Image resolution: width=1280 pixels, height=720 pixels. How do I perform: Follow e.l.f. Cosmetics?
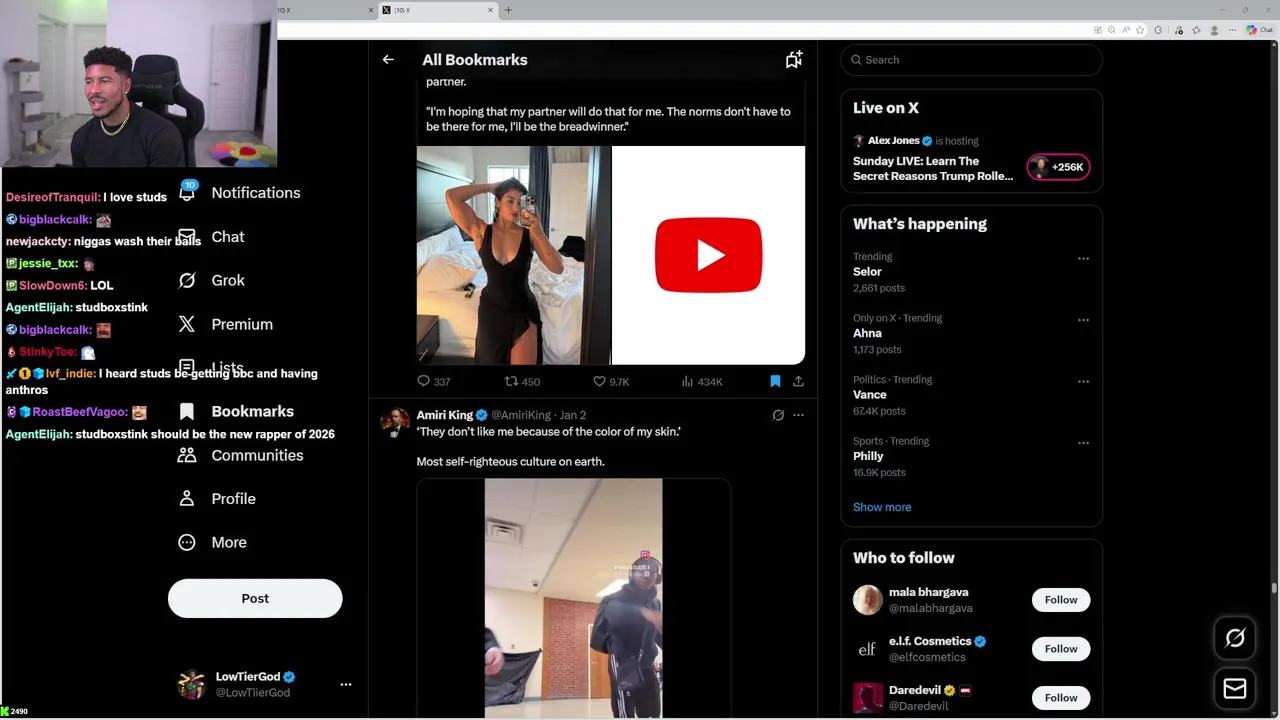pos(1061,649)
